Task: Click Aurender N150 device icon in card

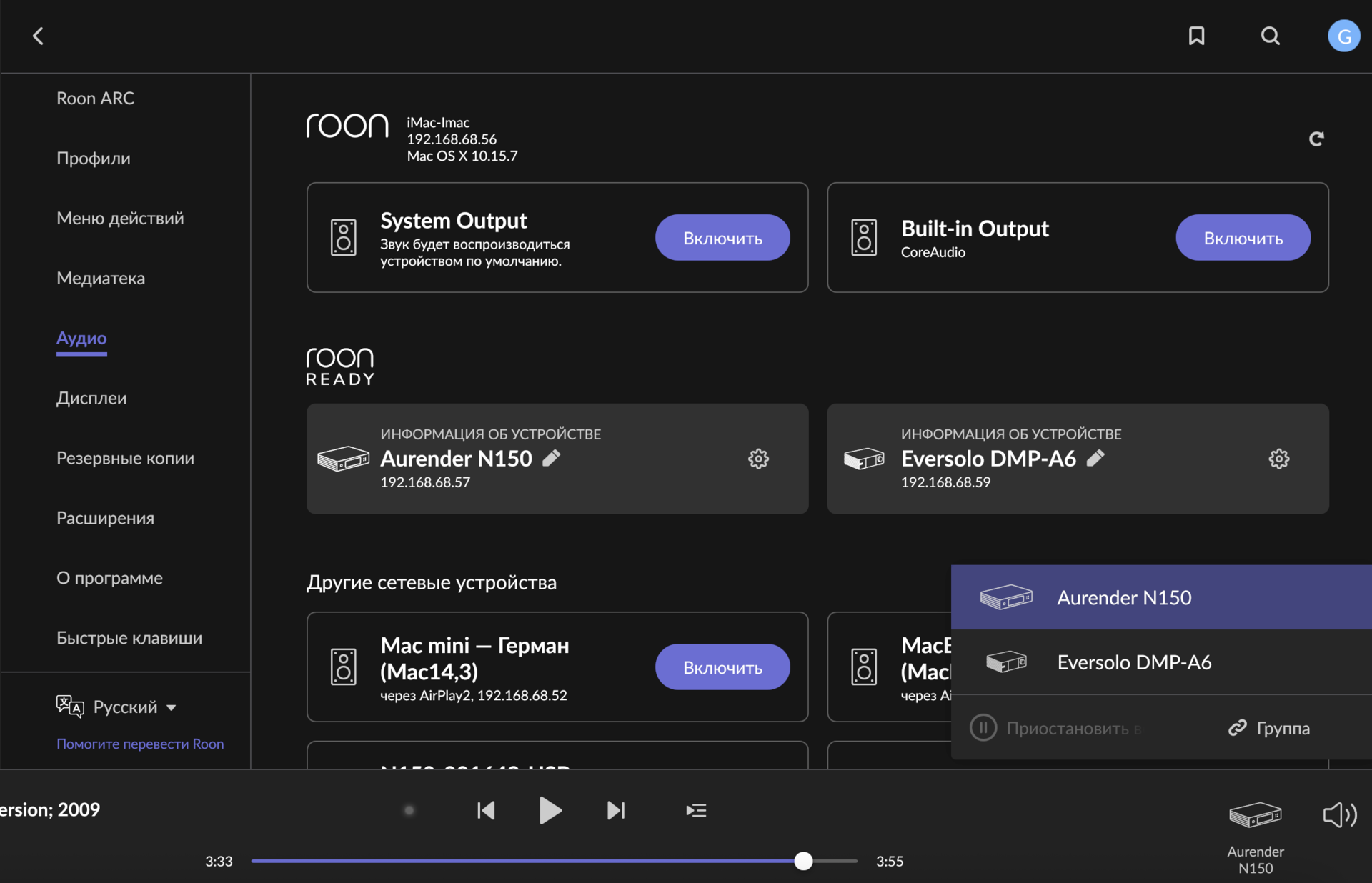Action: point(344,459)
